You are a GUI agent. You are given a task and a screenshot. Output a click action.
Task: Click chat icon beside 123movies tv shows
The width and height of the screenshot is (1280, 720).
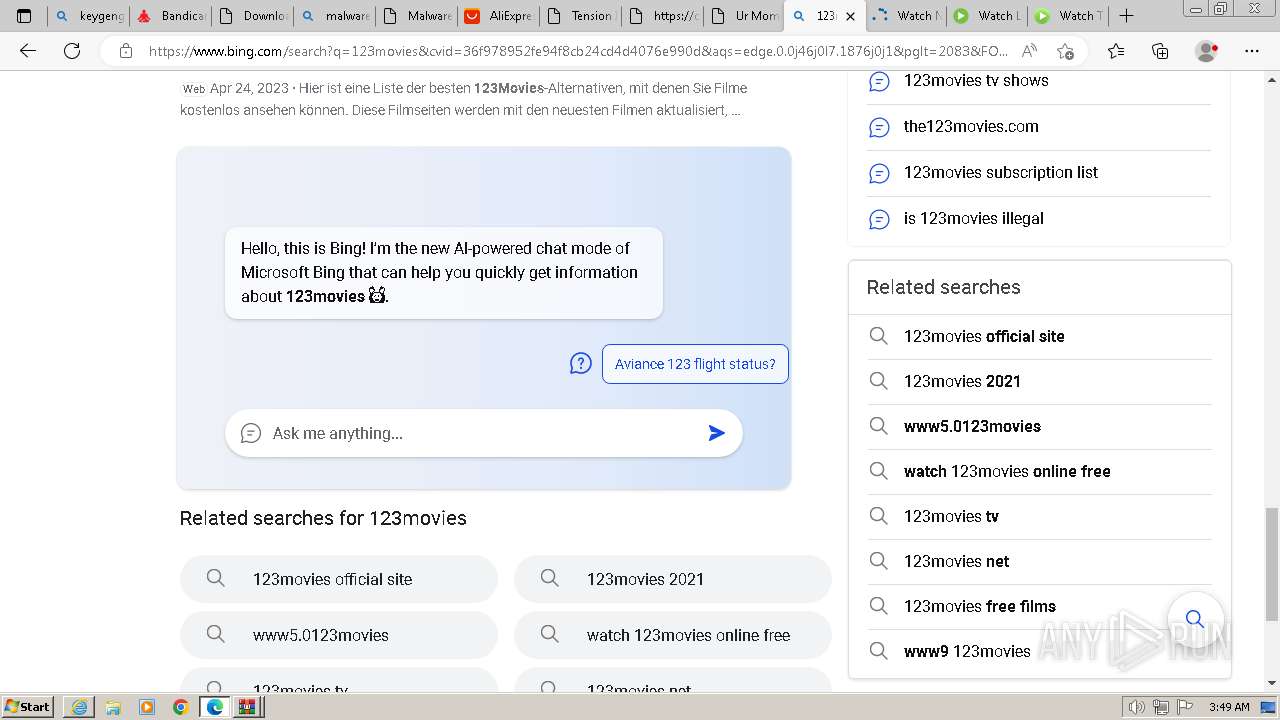point(879,81)
